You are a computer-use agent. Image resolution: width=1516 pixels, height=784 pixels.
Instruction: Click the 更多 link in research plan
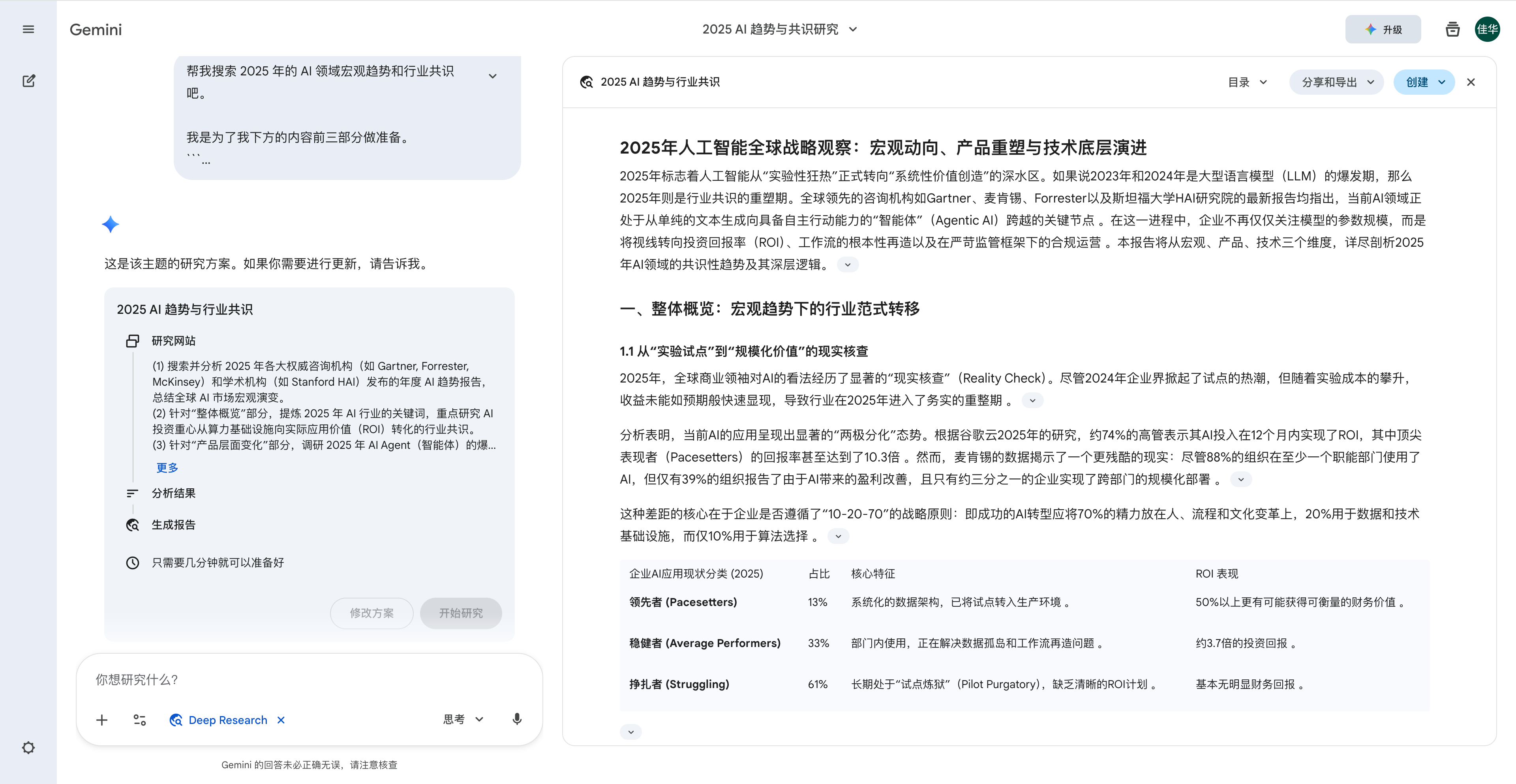[167, 467]
